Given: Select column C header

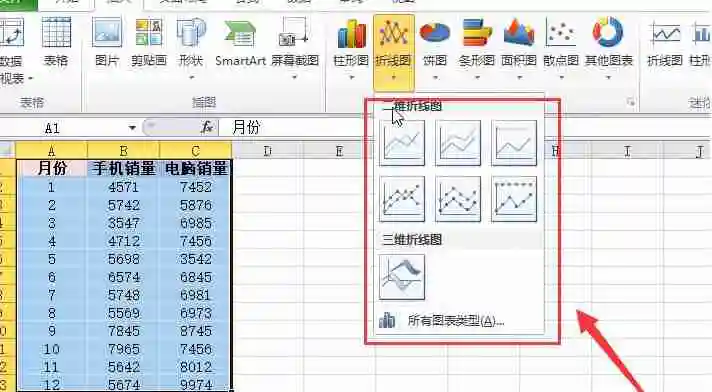Looking at the screenshot, I should 196,150.
